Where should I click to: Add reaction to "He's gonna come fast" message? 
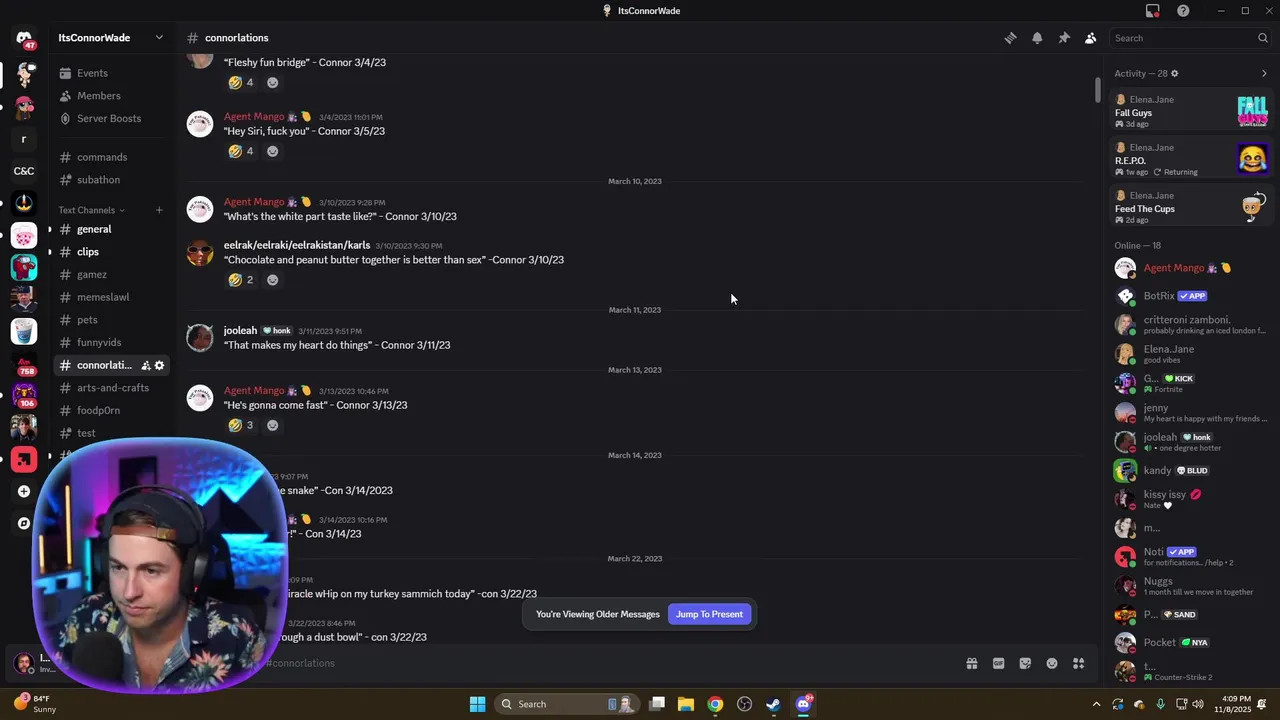click(273, 425)
